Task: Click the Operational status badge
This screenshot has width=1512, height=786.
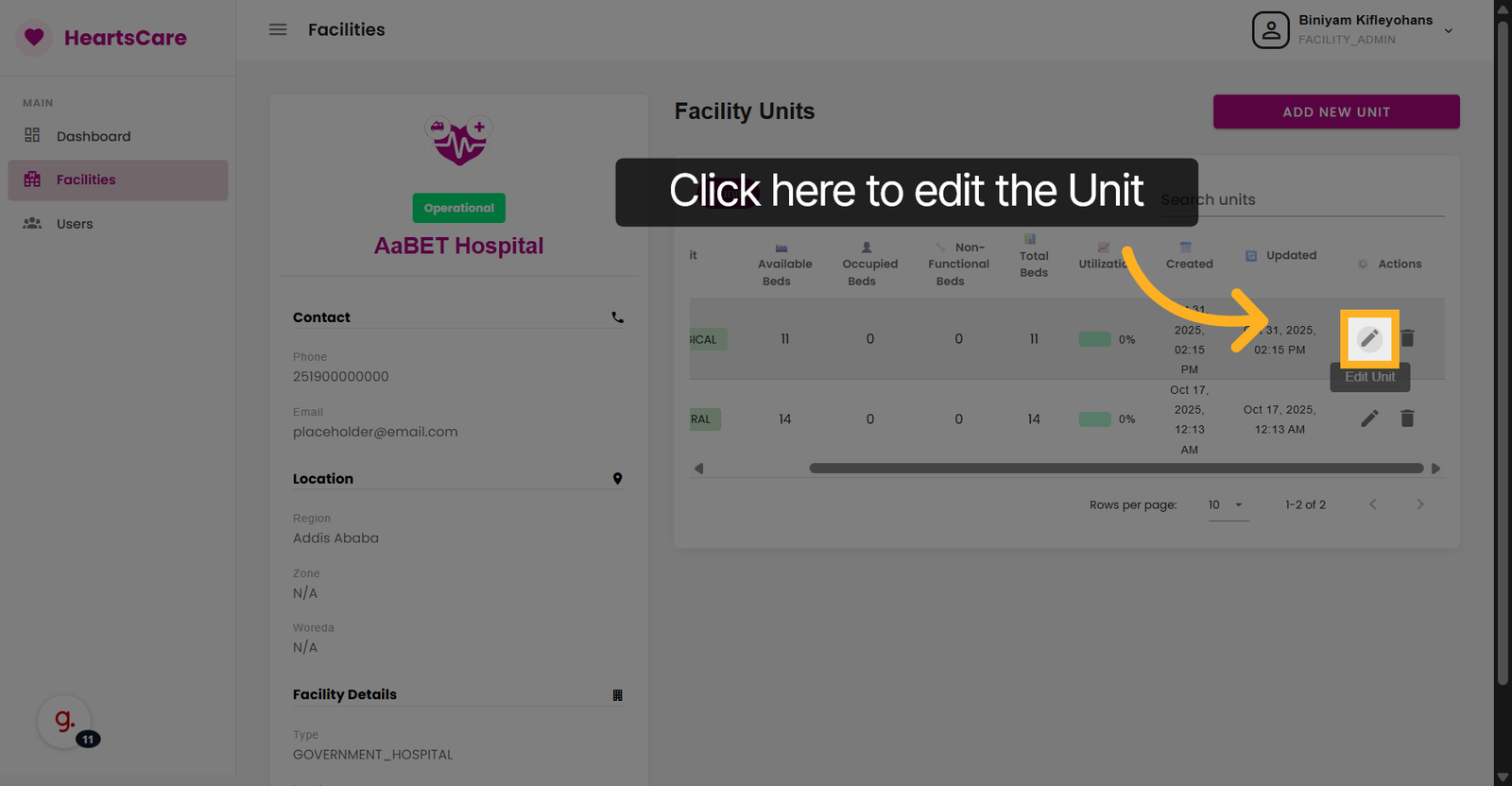Action: click(x=459, y=208)
